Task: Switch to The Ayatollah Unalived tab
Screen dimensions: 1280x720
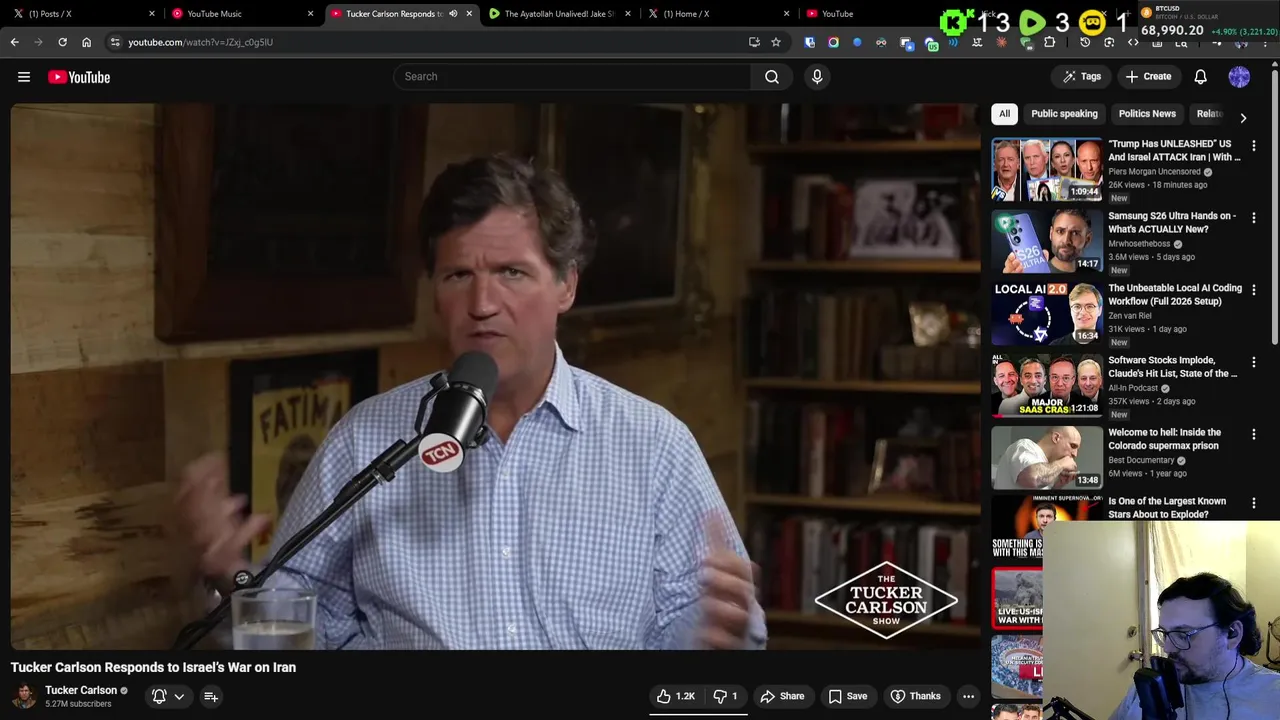Action: pyautogui.click(x=558, y=14)
